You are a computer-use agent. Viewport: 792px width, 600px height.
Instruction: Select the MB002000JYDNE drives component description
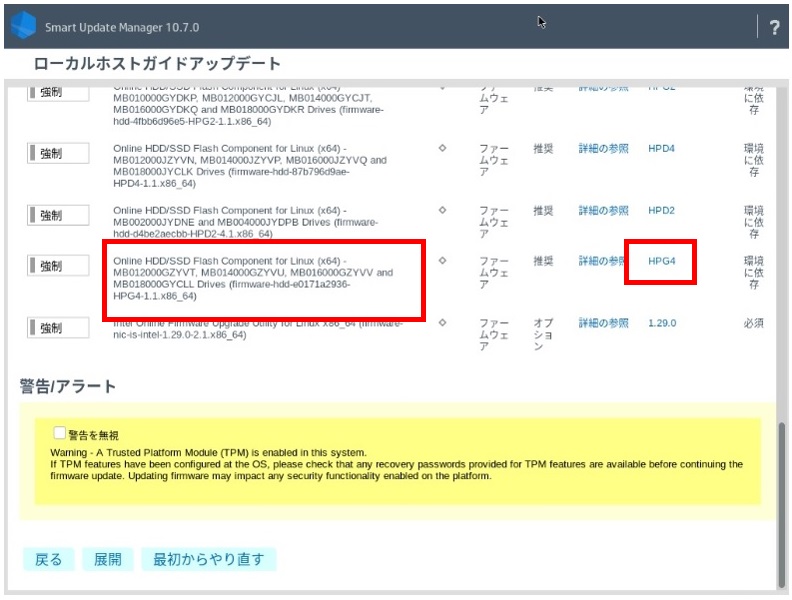click(245, 222)
